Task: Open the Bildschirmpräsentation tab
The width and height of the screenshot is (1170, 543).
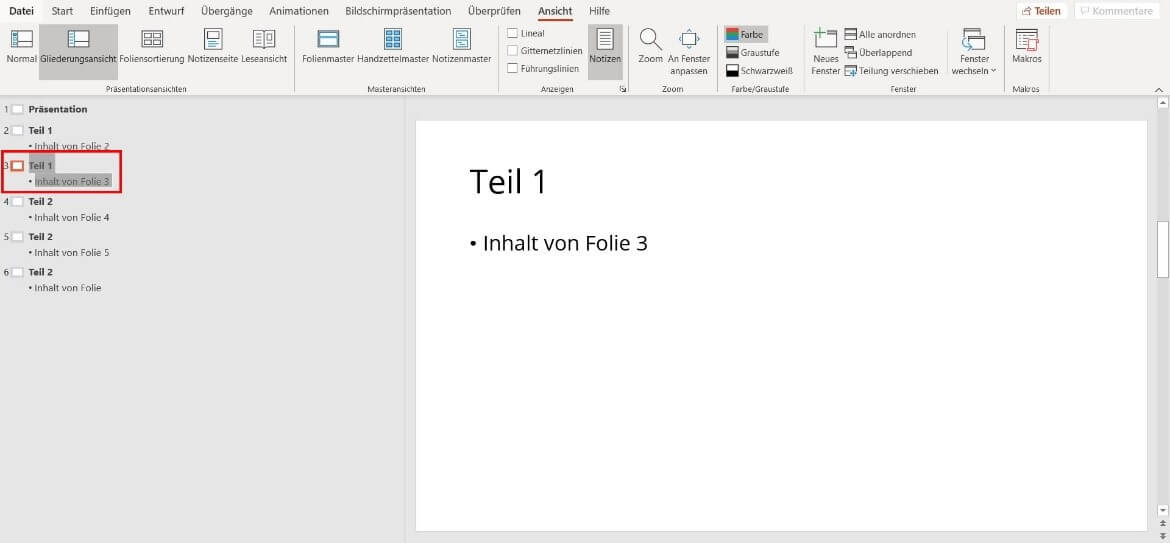Action: coord(398,11)
